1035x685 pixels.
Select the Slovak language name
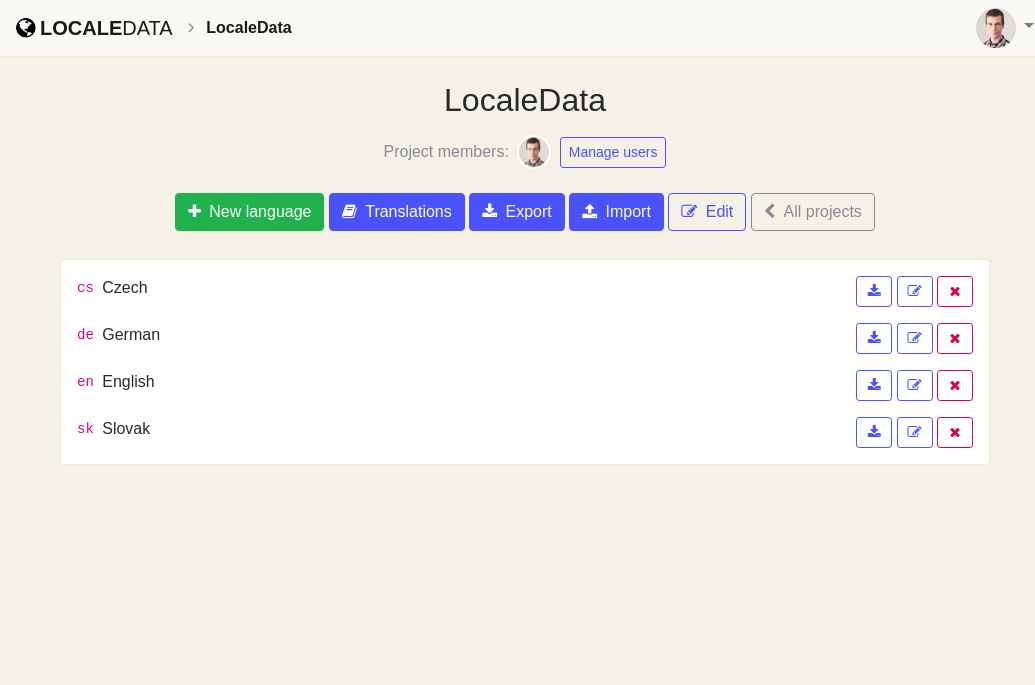coord(126,428)
